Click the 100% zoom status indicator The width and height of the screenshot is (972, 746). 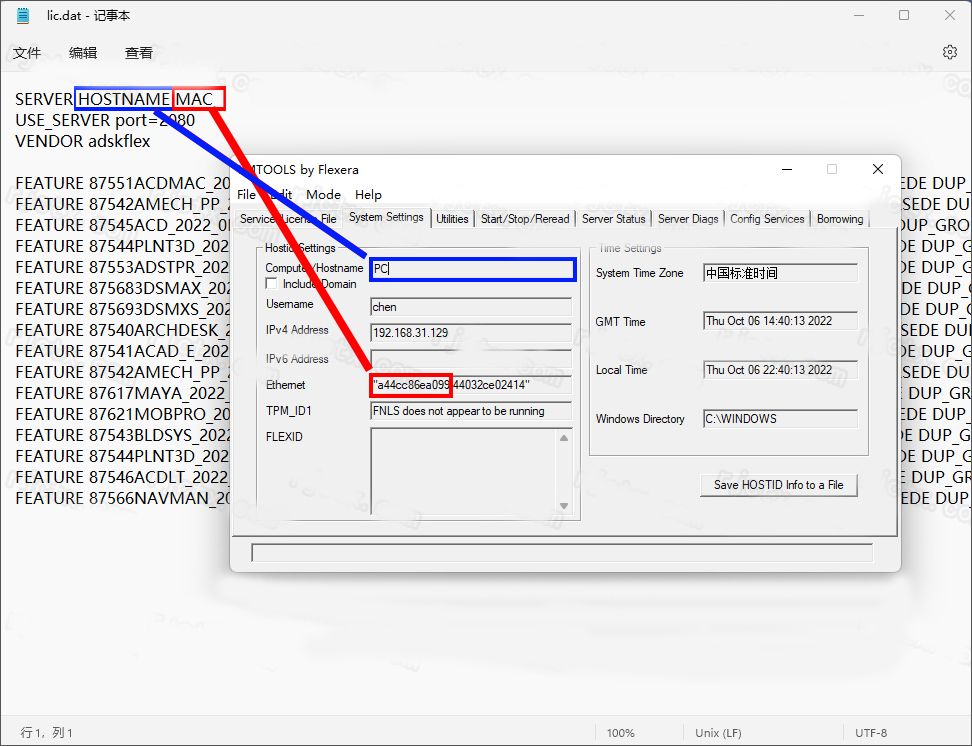point(621,733)
